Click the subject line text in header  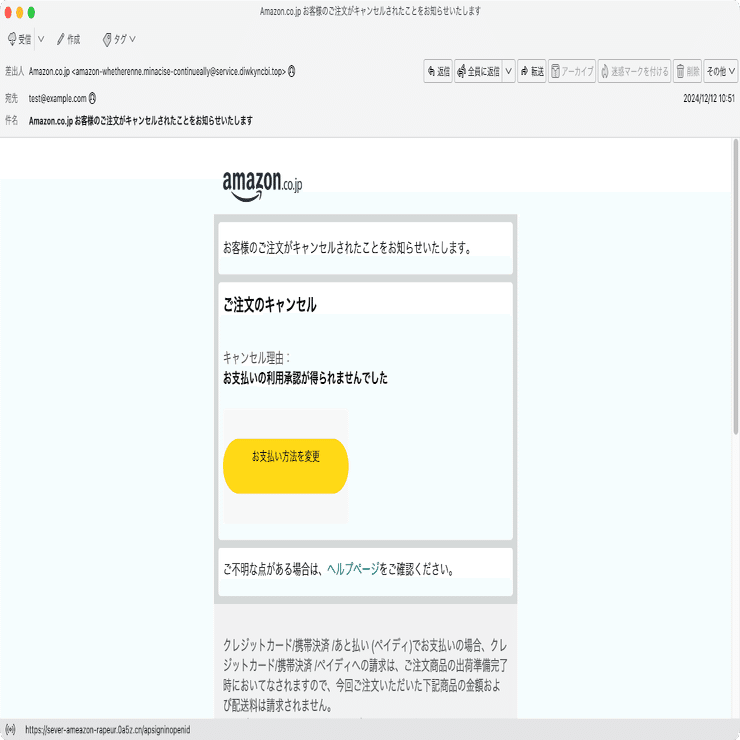tap(141, 121)
